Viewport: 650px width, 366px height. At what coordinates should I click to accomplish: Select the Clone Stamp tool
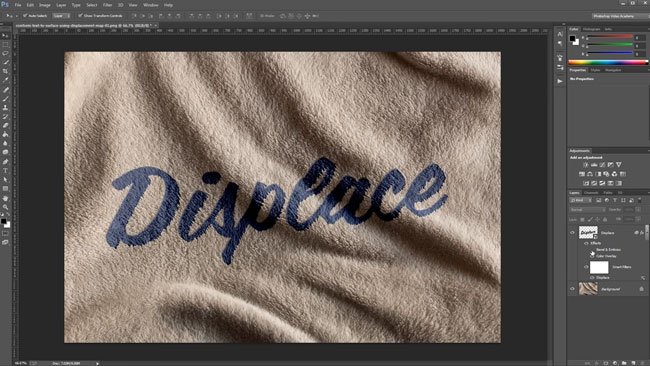pyautogui.click(x=5, y=107)
